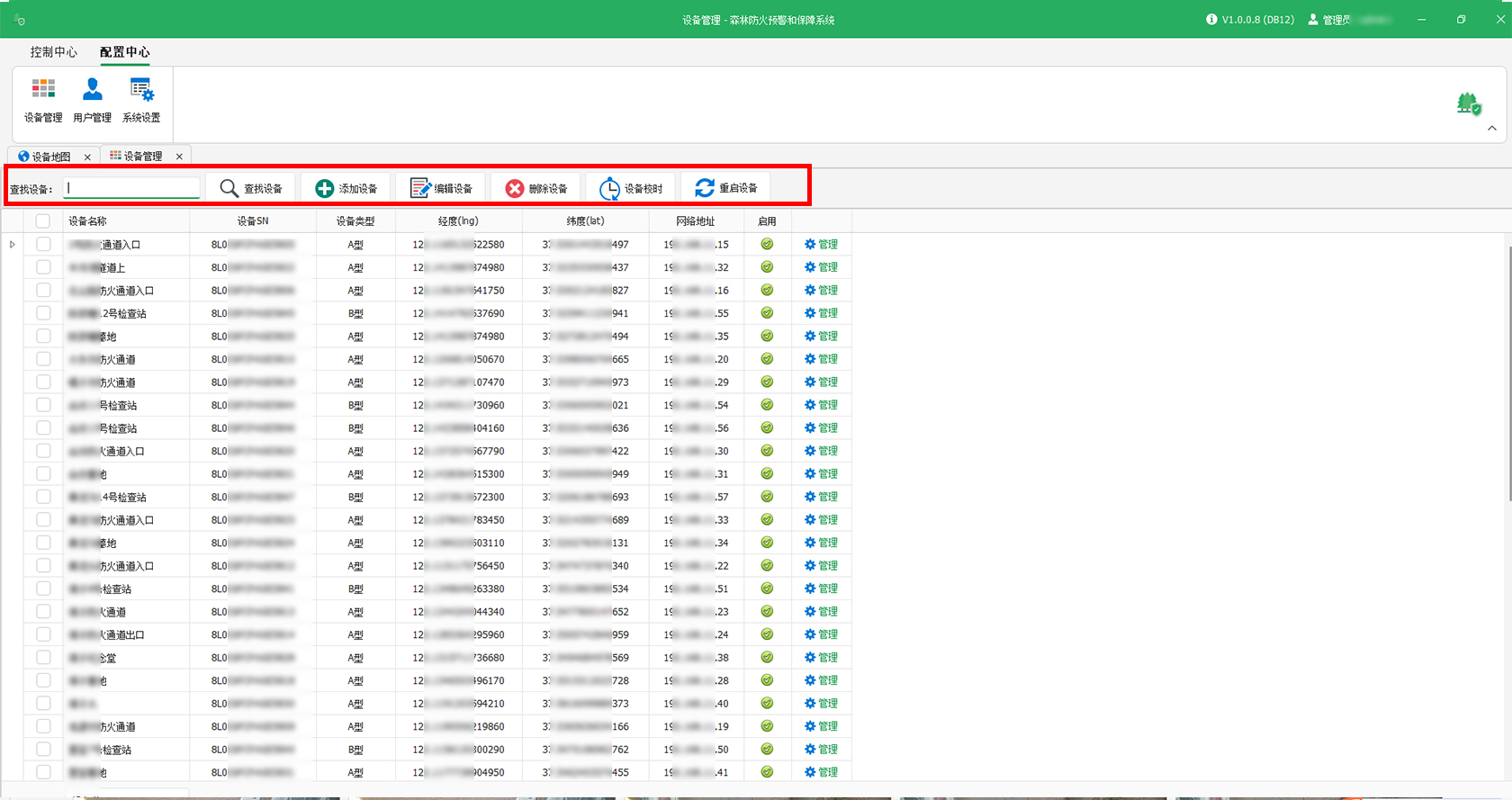Open 系统设置 in the ribbon

tap(141, 99)
